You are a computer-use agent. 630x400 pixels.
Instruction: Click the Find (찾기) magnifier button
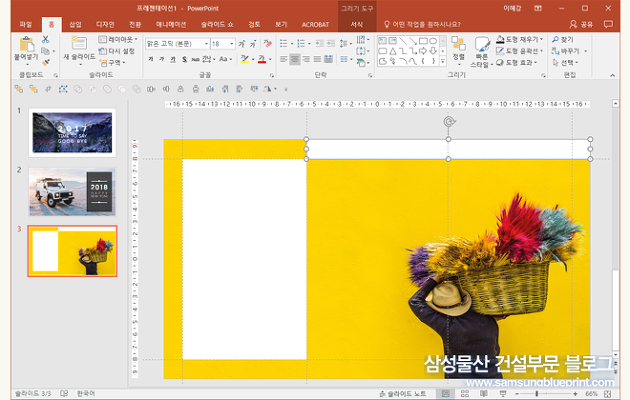coord(563,39)
